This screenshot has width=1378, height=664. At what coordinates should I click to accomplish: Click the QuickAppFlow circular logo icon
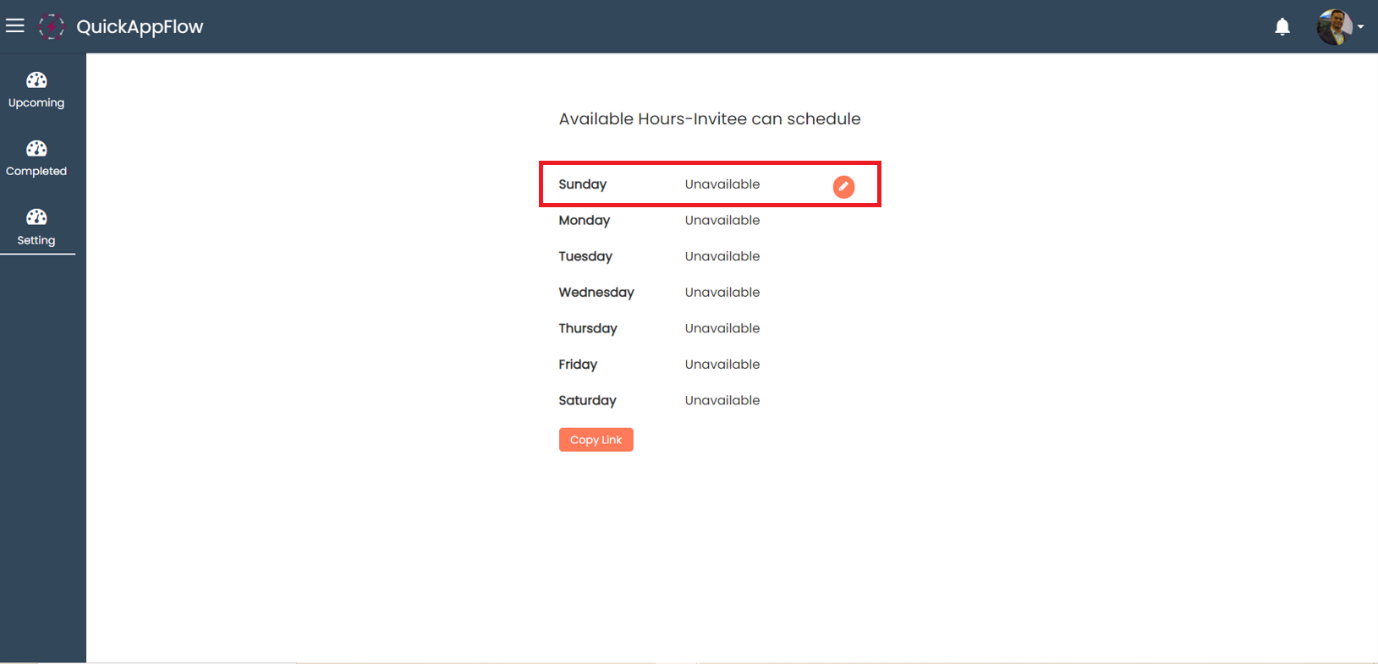tap(51, 27)
